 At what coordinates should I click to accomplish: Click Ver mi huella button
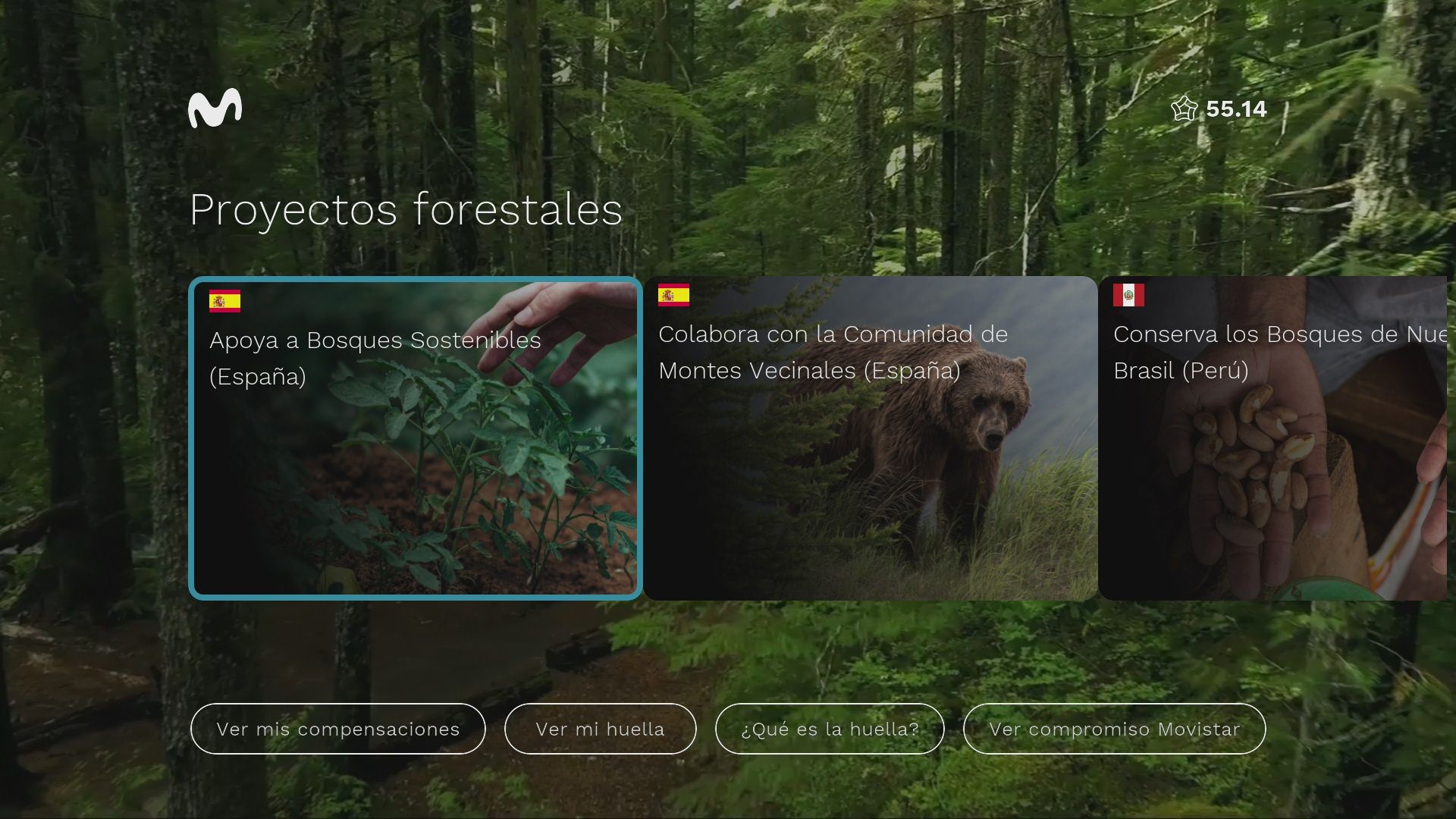pyautogui.click(x=600, y=729)
